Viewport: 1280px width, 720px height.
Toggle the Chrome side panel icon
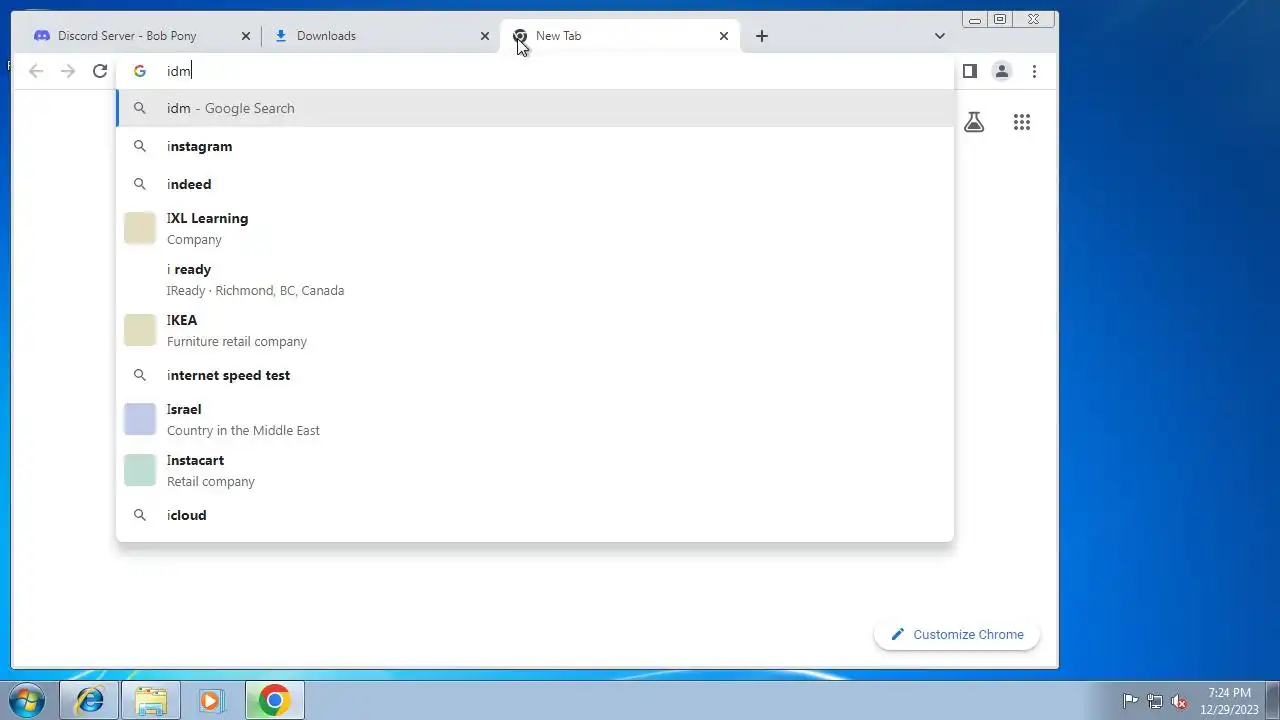(x=969, y=71)
